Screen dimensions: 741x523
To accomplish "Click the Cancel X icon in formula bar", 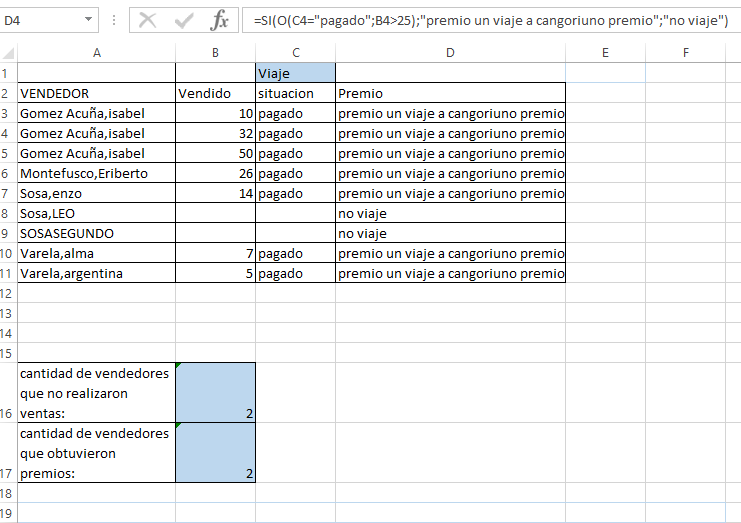I will click(x=148, y=19).
